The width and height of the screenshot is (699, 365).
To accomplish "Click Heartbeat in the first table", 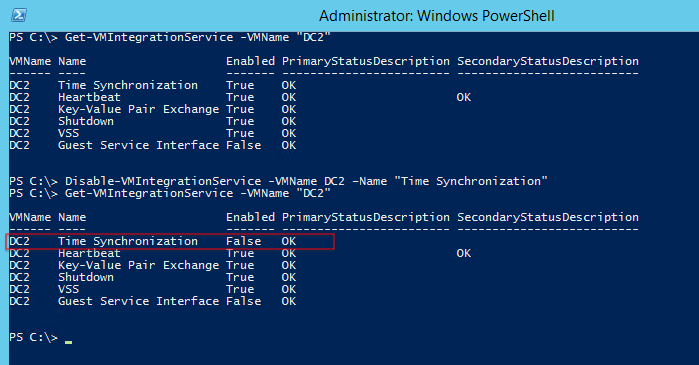I will click(89, 97).
